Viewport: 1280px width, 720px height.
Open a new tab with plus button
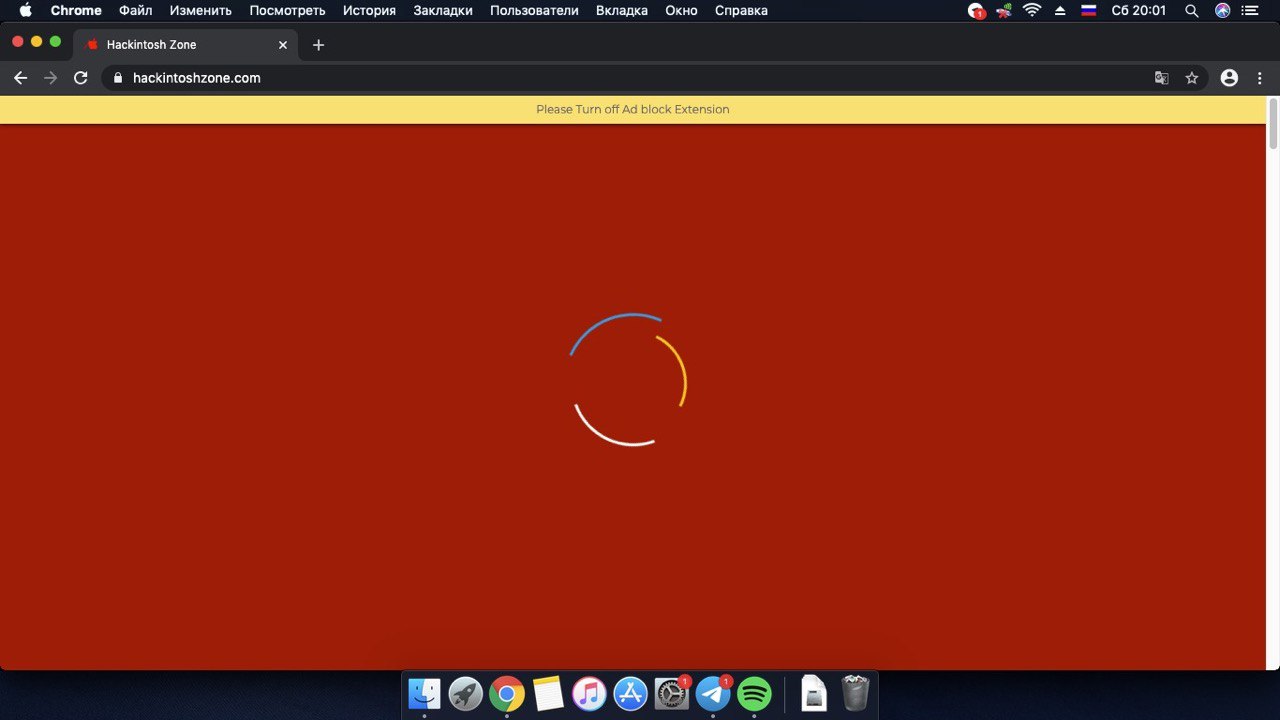click(x=318, y=45)
